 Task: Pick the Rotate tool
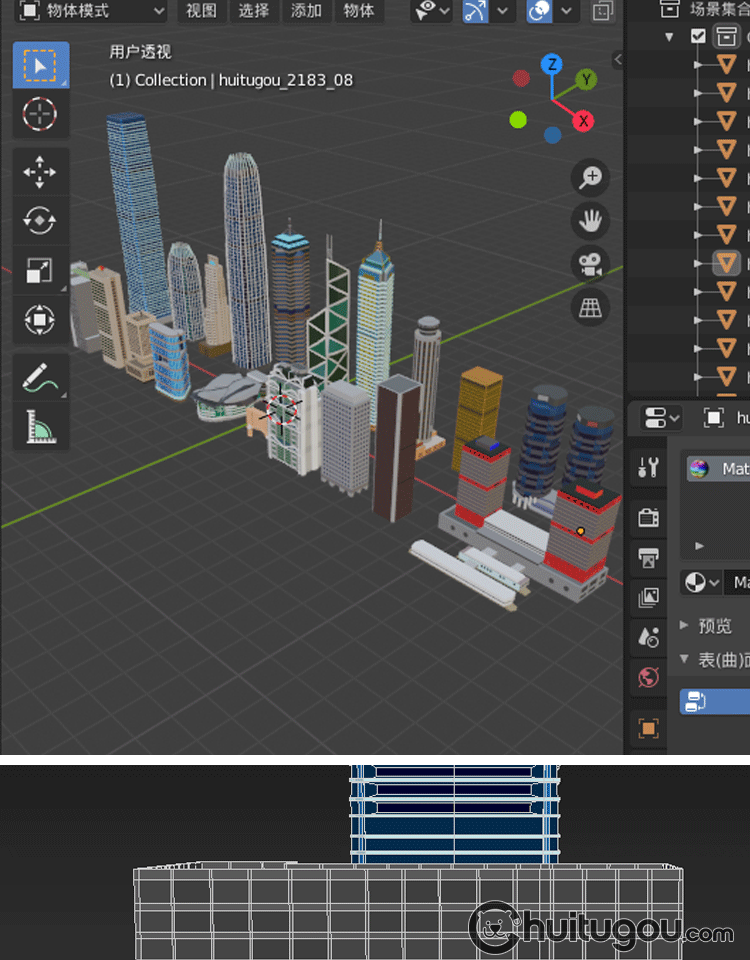click(x=40, y=220)
